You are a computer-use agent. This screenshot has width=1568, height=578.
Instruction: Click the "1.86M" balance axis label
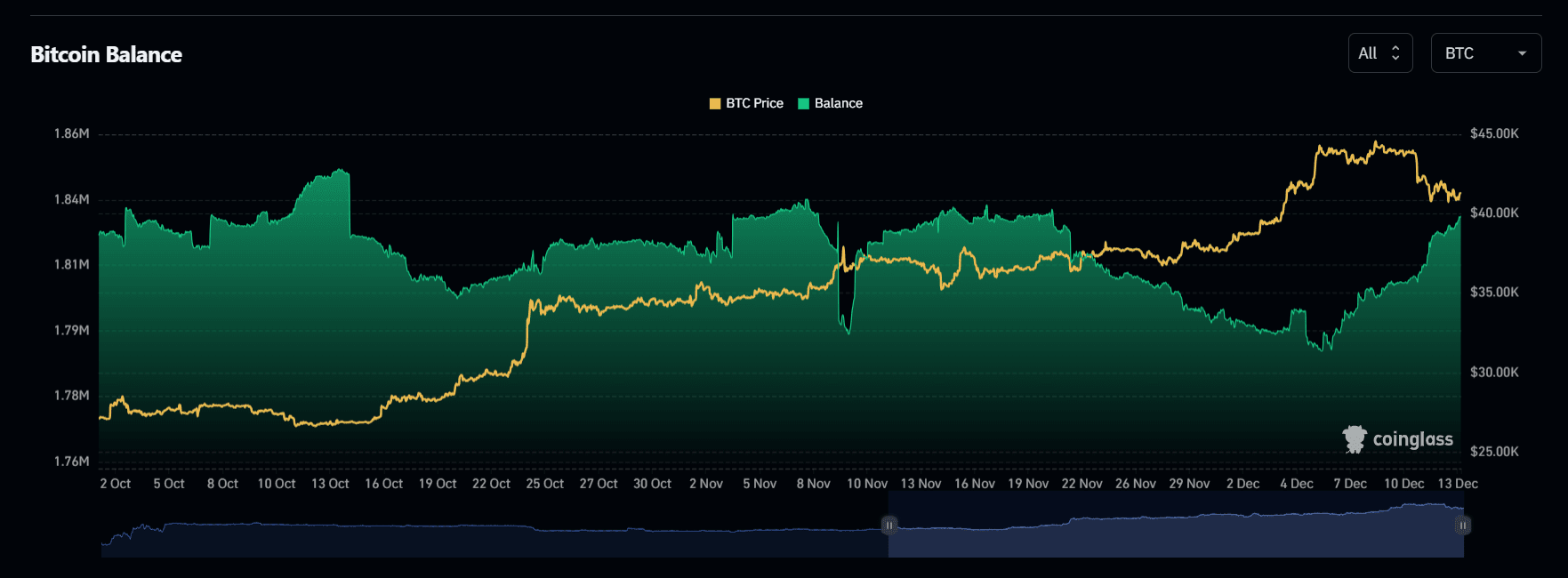pyautogui.click(x=72, y=133)
